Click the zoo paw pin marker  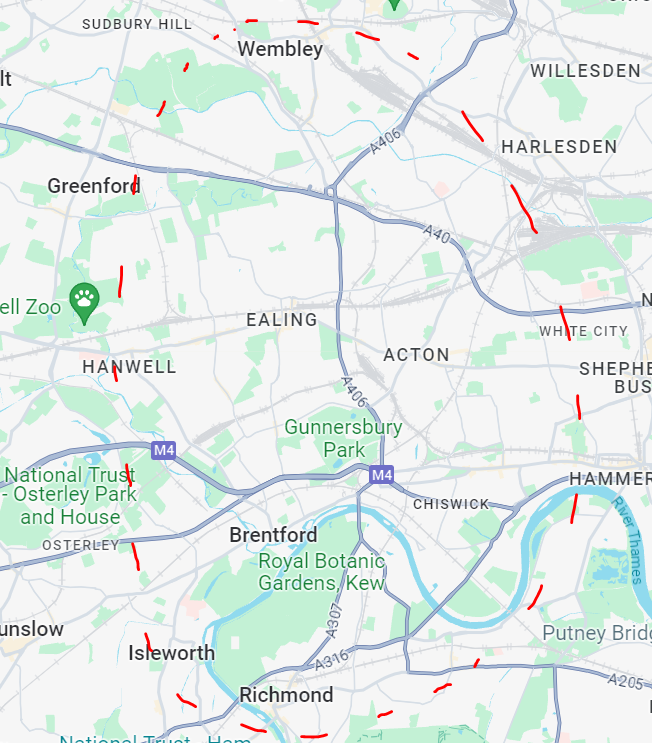tap(84, 303)
